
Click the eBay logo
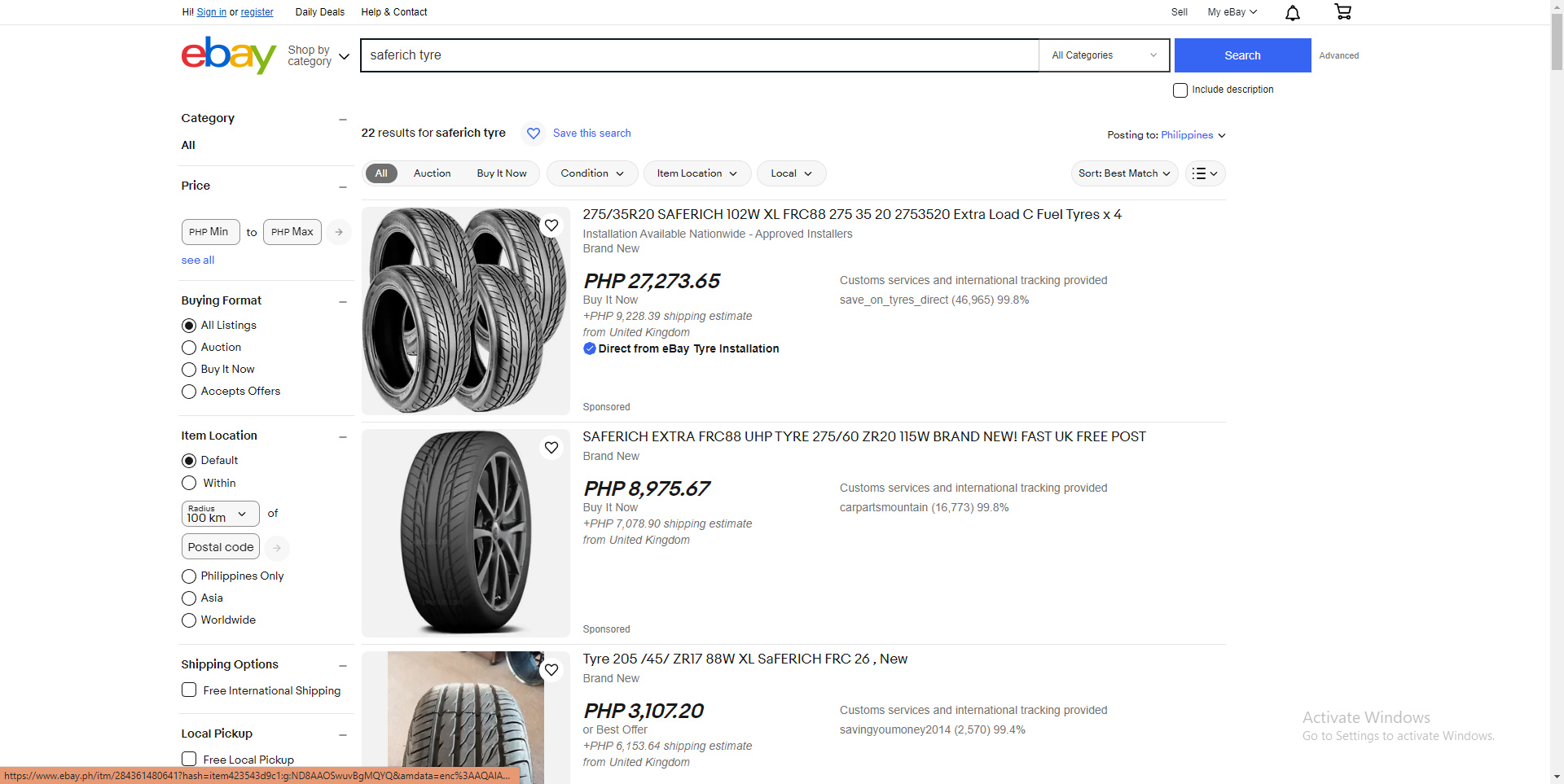(229, 55)
